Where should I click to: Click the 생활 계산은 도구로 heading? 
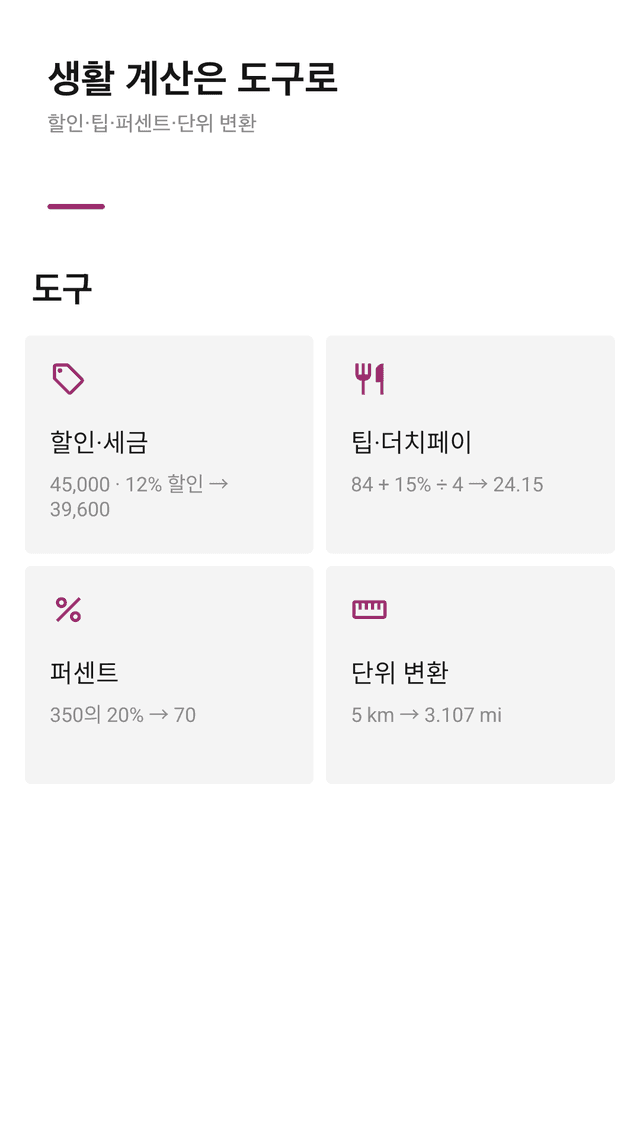[192, 78]
